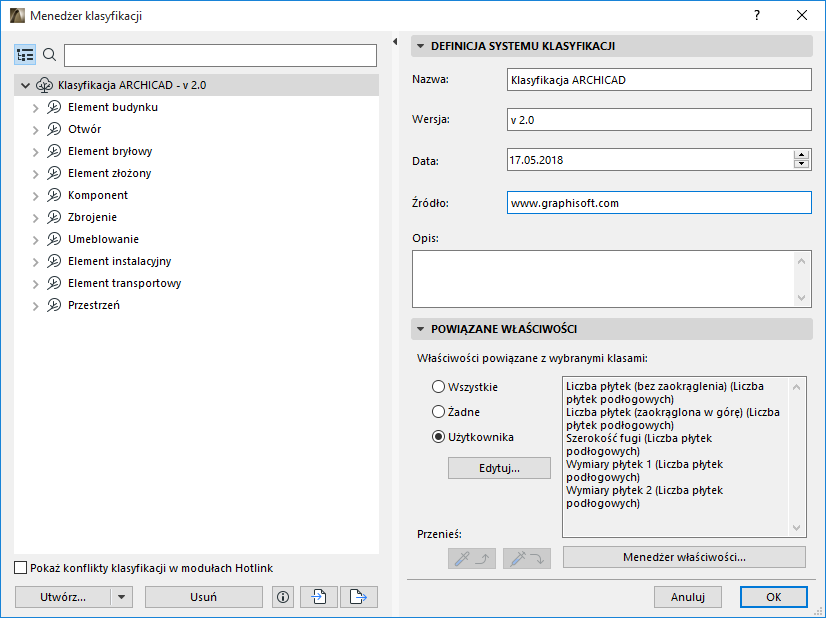This screenshot has width=826, height=618.
Task: Click the Klasyfikacja ARCHICAD cloud icon
Action: coord(45,85)
